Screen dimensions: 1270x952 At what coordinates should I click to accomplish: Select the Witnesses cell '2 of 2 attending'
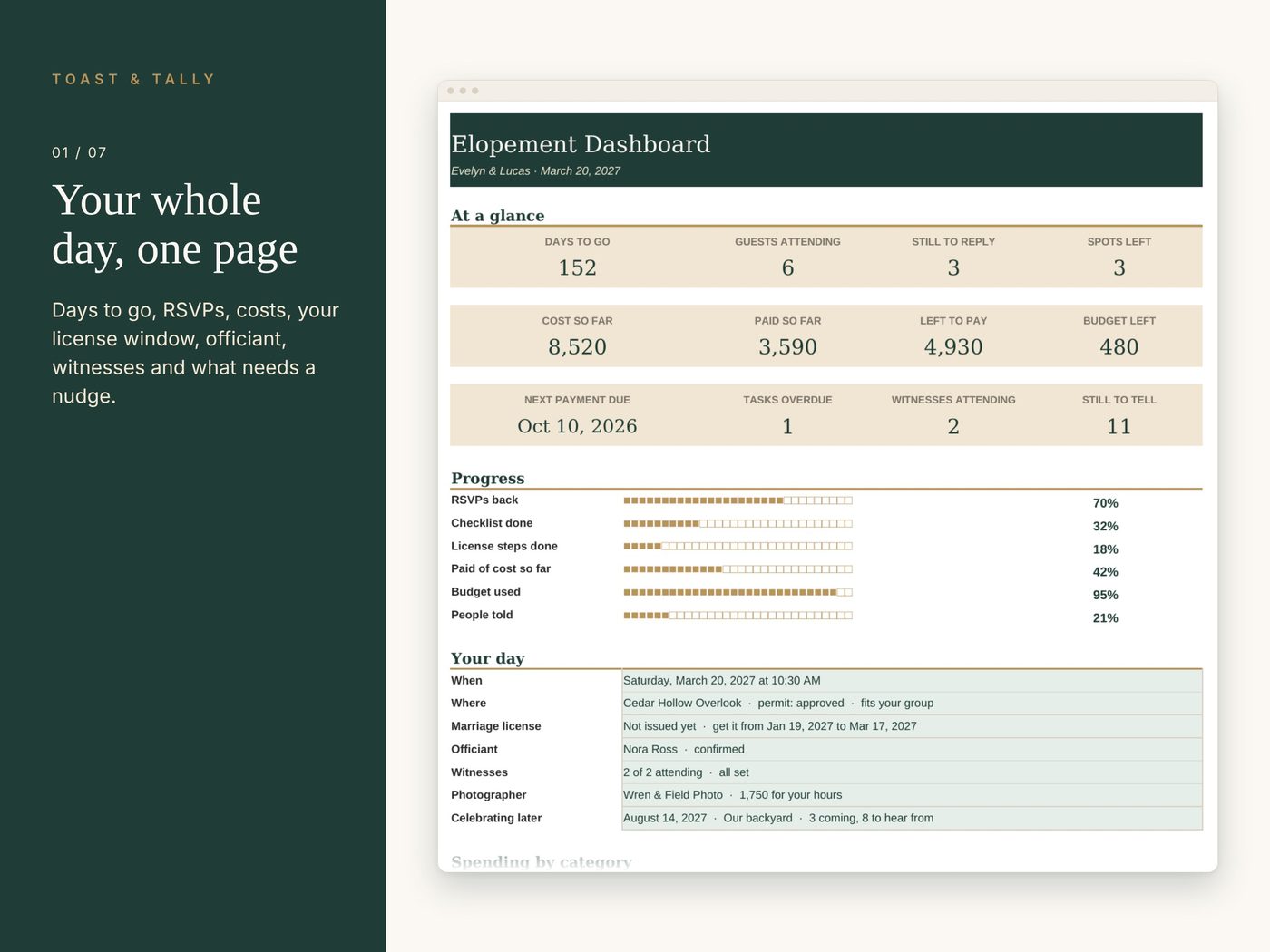(912, 772)
